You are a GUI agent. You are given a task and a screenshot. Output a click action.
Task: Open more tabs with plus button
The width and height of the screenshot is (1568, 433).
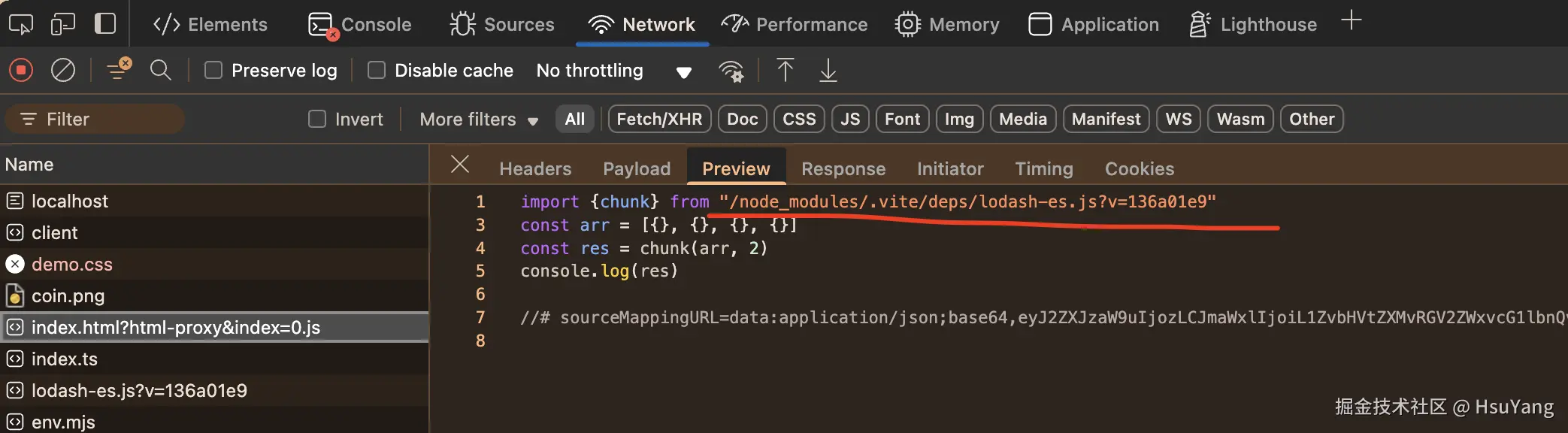click(x=1351, y=20)
